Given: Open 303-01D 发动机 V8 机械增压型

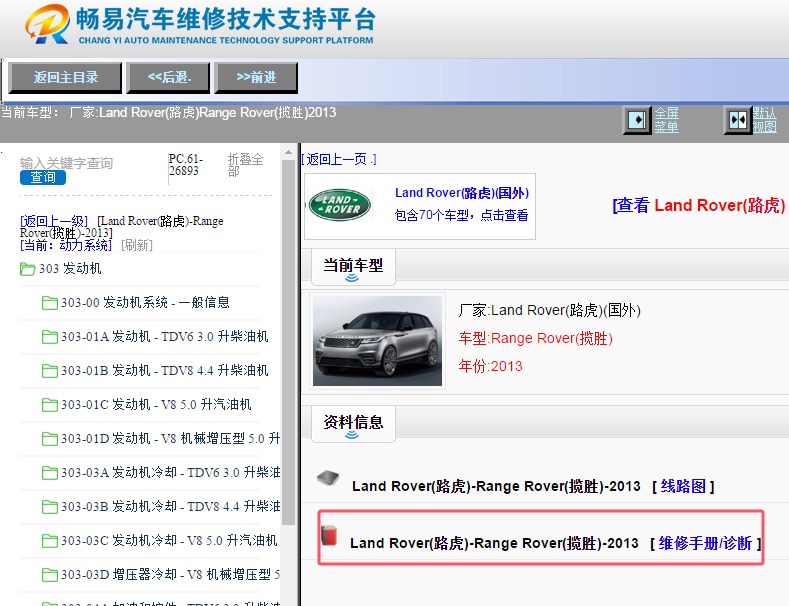Looking at the screenshot, I should click(x=171, y=438).
